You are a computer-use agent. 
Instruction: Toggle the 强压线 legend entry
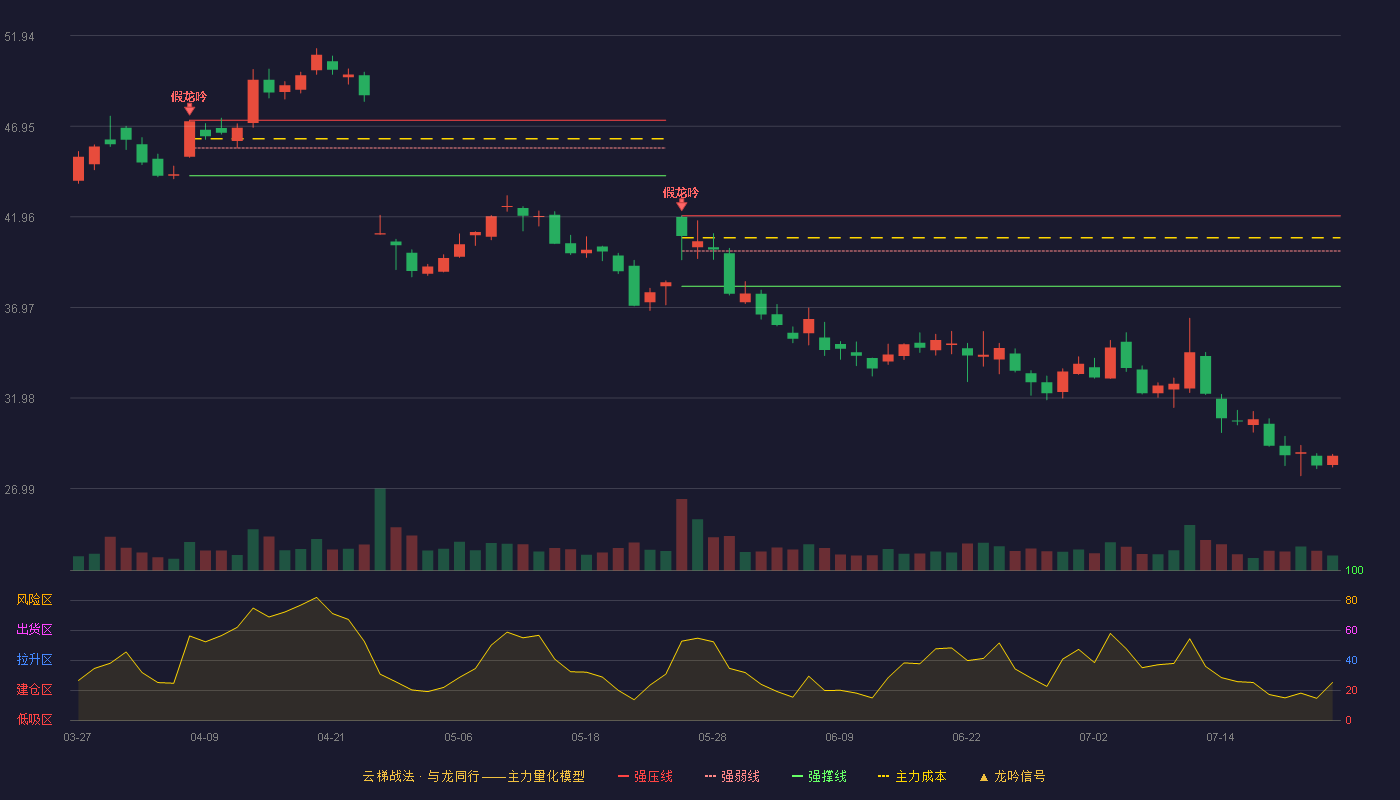coord(645,776)
